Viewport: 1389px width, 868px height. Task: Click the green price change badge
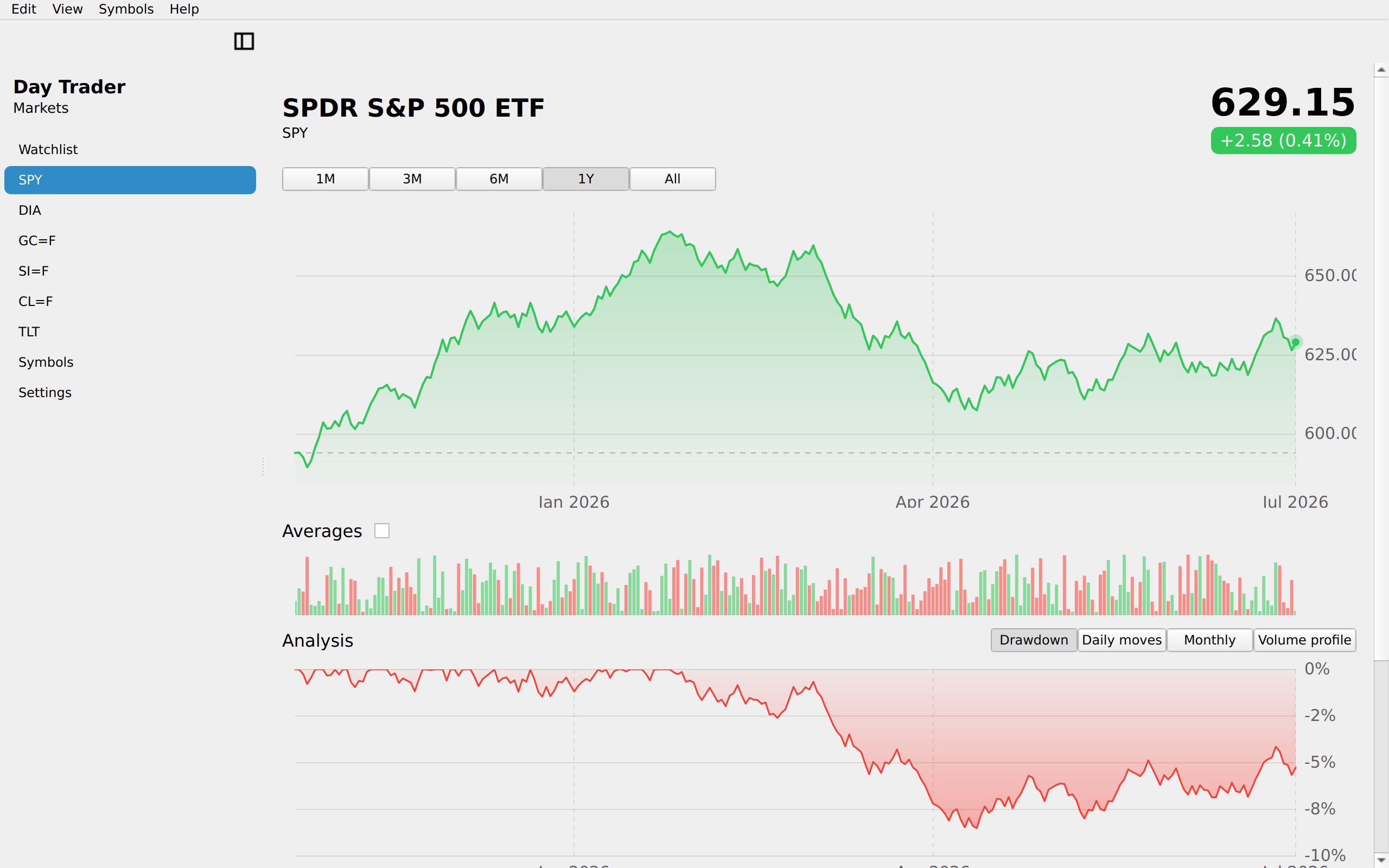pyautogui.click(x=1283, y=141)
